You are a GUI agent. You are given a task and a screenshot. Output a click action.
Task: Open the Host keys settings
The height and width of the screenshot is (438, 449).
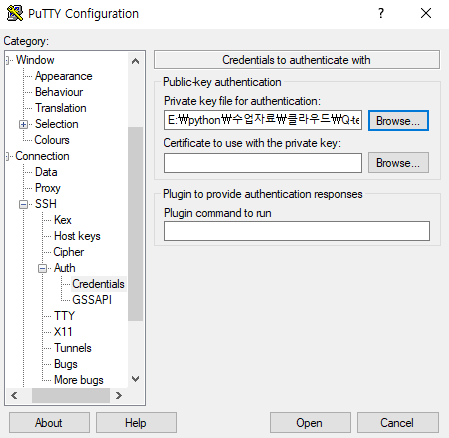(77, 236)
